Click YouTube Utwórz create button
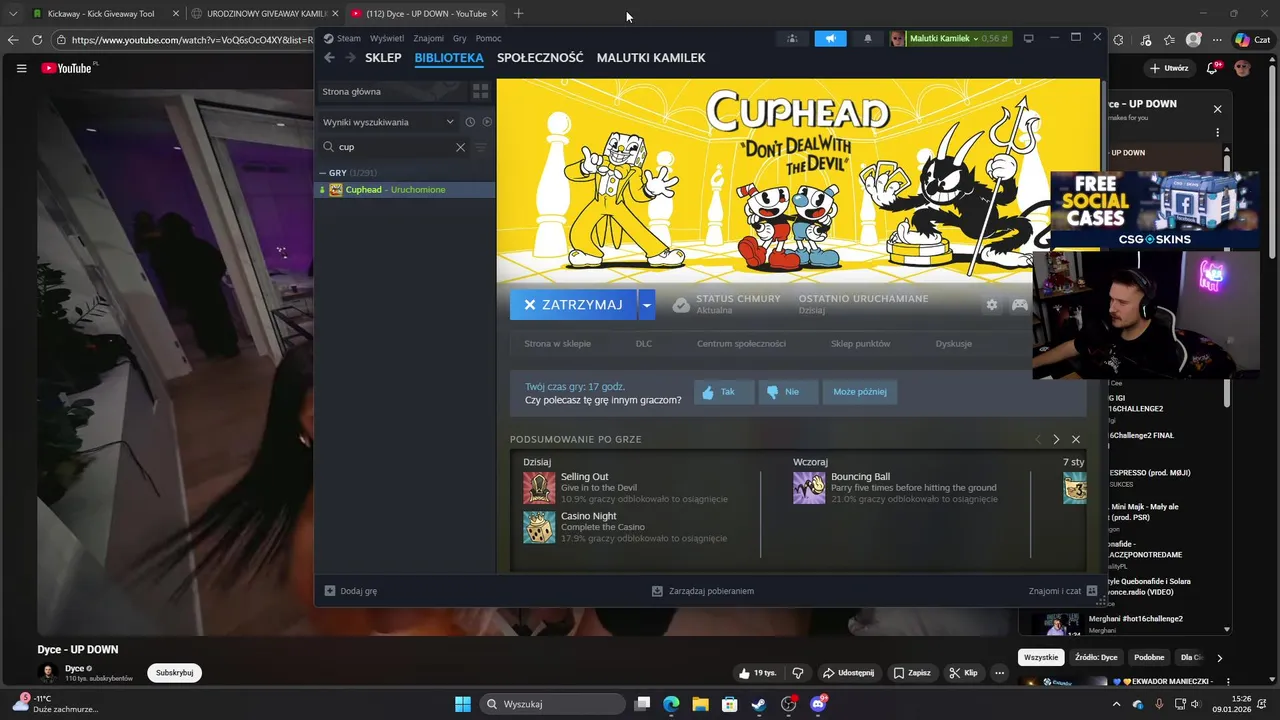1280x720 pixels. [1169, 68]
